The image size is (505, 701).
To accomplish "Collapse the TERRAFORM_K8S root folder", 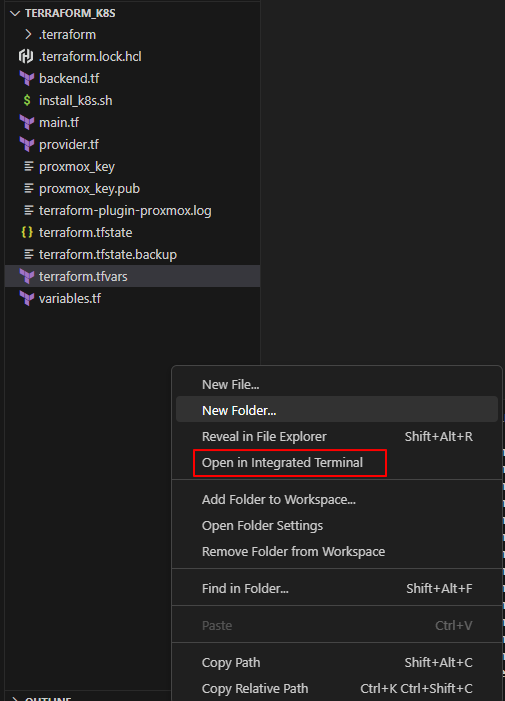I will pyautogui.click(x=15, y=13).
